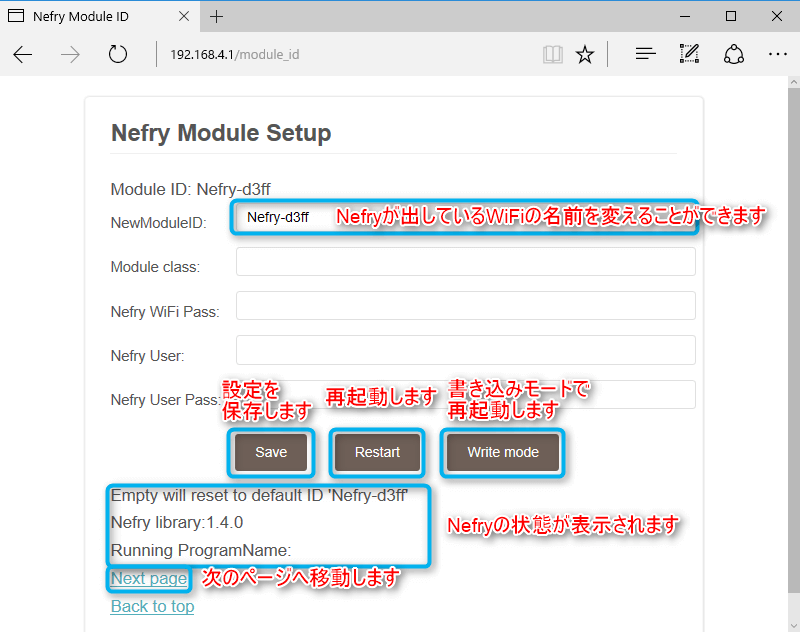Click the Module class: label
Image resolution: width=800 pixels, height=632 pixels.
point(155,267)
